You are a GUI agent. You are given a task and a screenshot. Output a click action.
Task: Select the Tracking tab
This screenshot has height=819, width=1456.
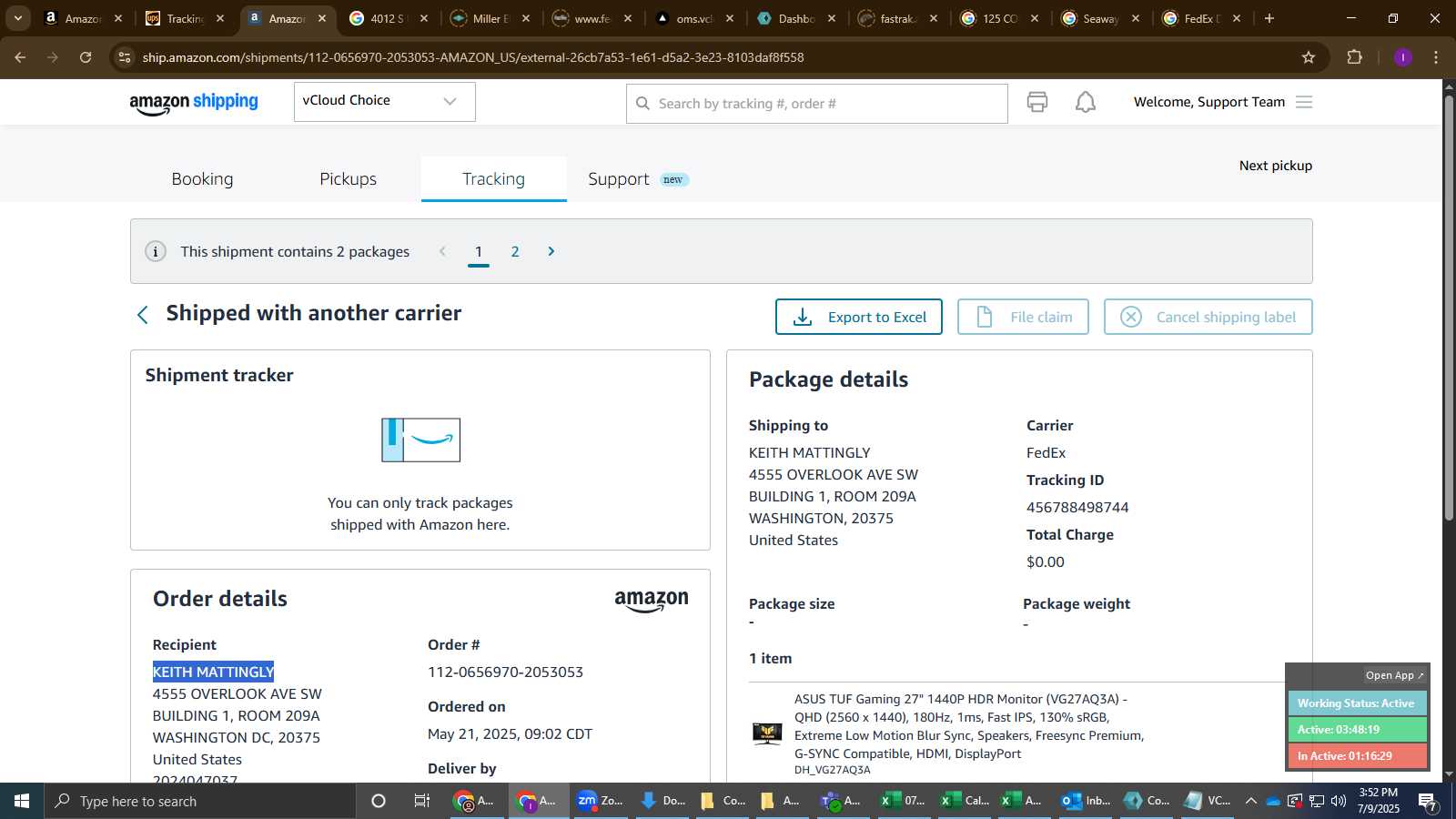coord(493,179)
